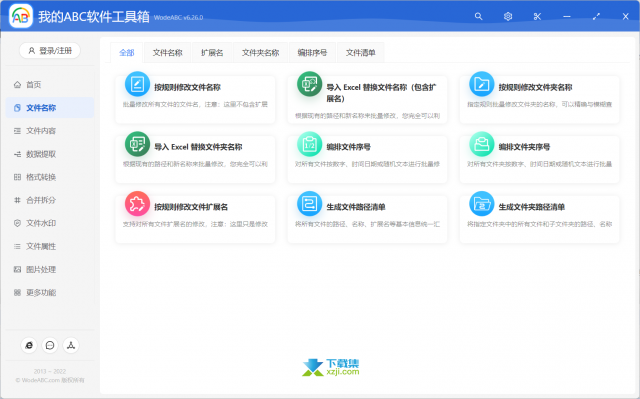Open 按规则修改文件夹名称 card title
The height and width of the screenshot is (399, 640).
(x=535, y=87)
